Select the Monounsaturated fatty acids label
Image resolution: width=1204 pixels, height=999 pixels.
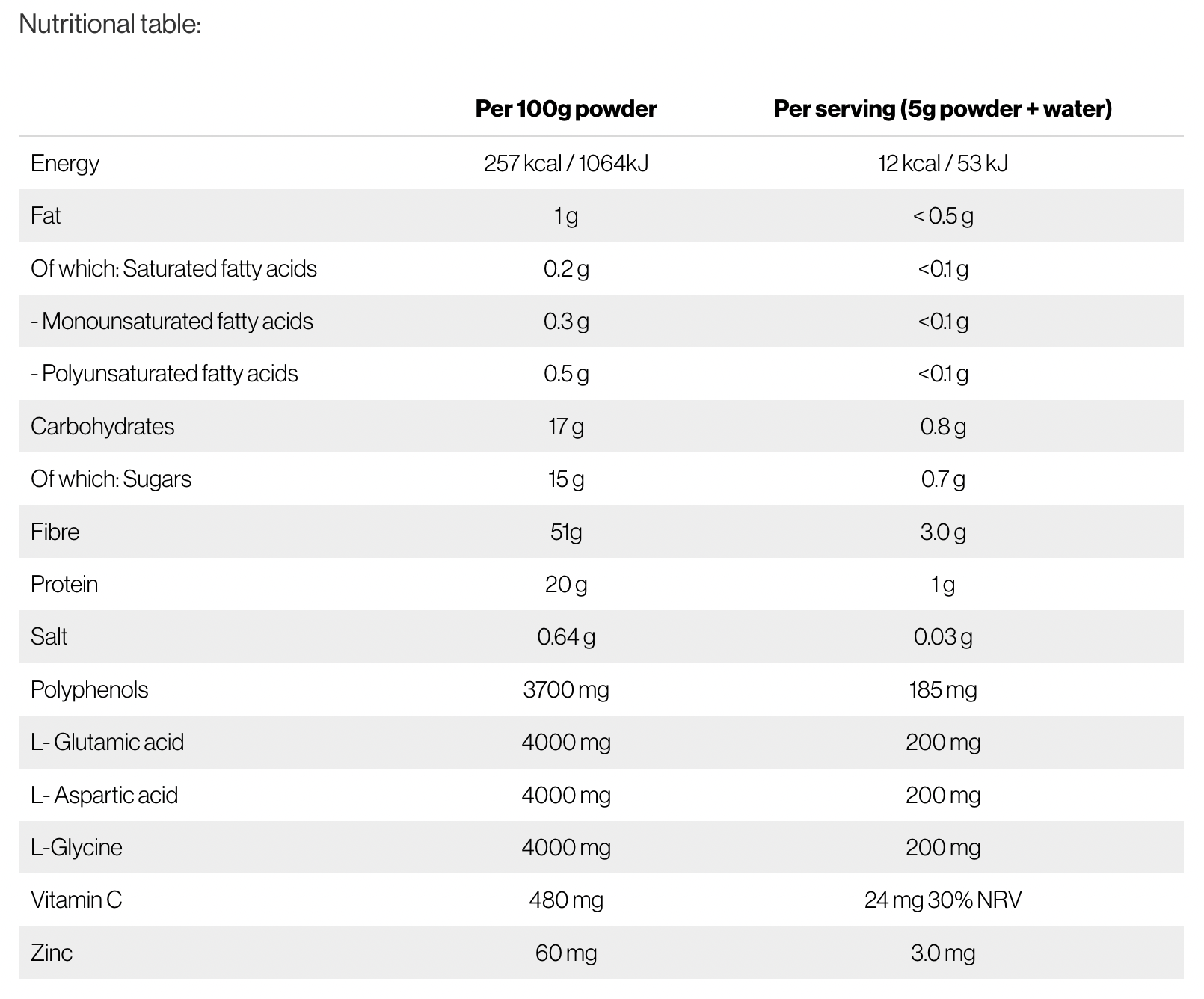172,321
